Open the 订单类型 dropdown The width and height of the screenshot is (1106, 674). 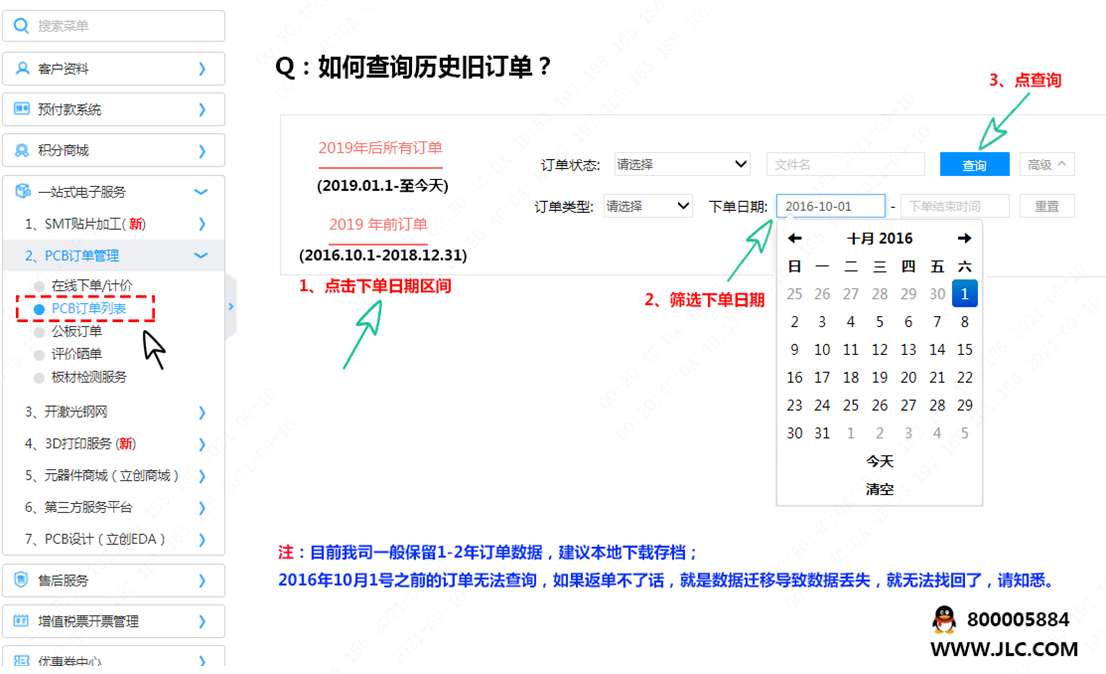647,206
